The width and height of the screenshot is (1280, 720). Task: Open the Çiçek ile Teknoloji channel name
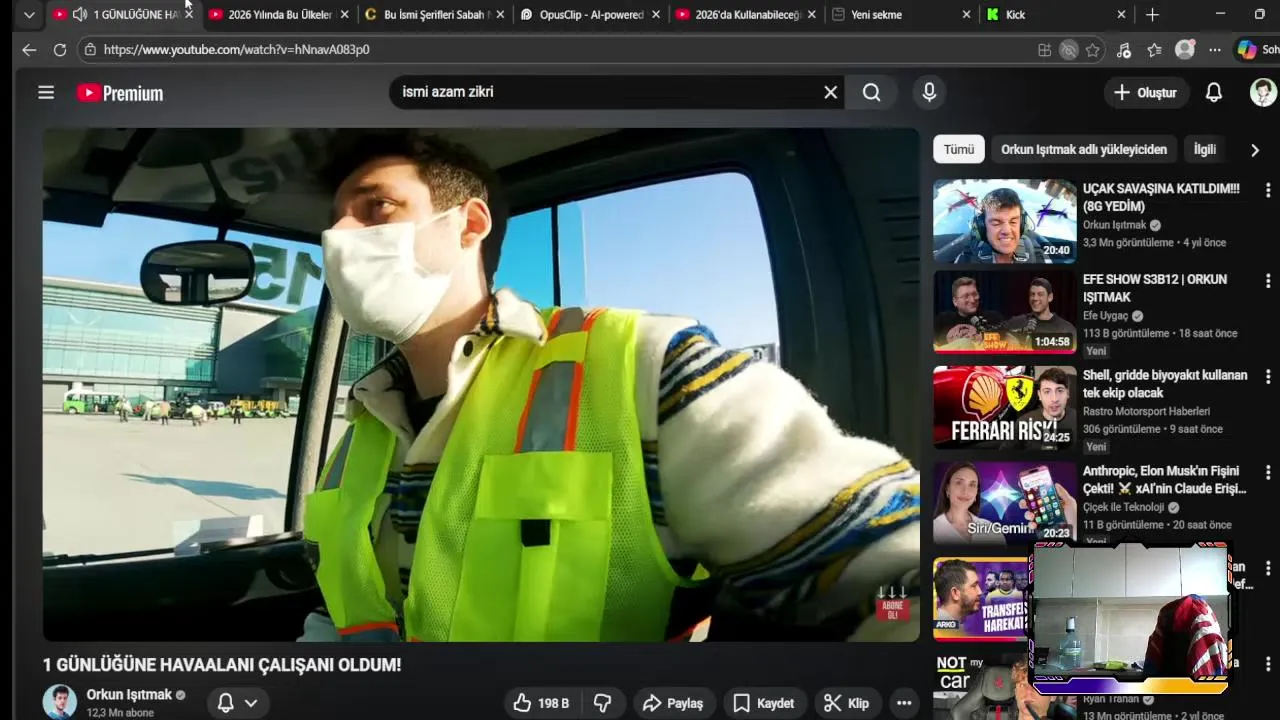pos(1123,507)
